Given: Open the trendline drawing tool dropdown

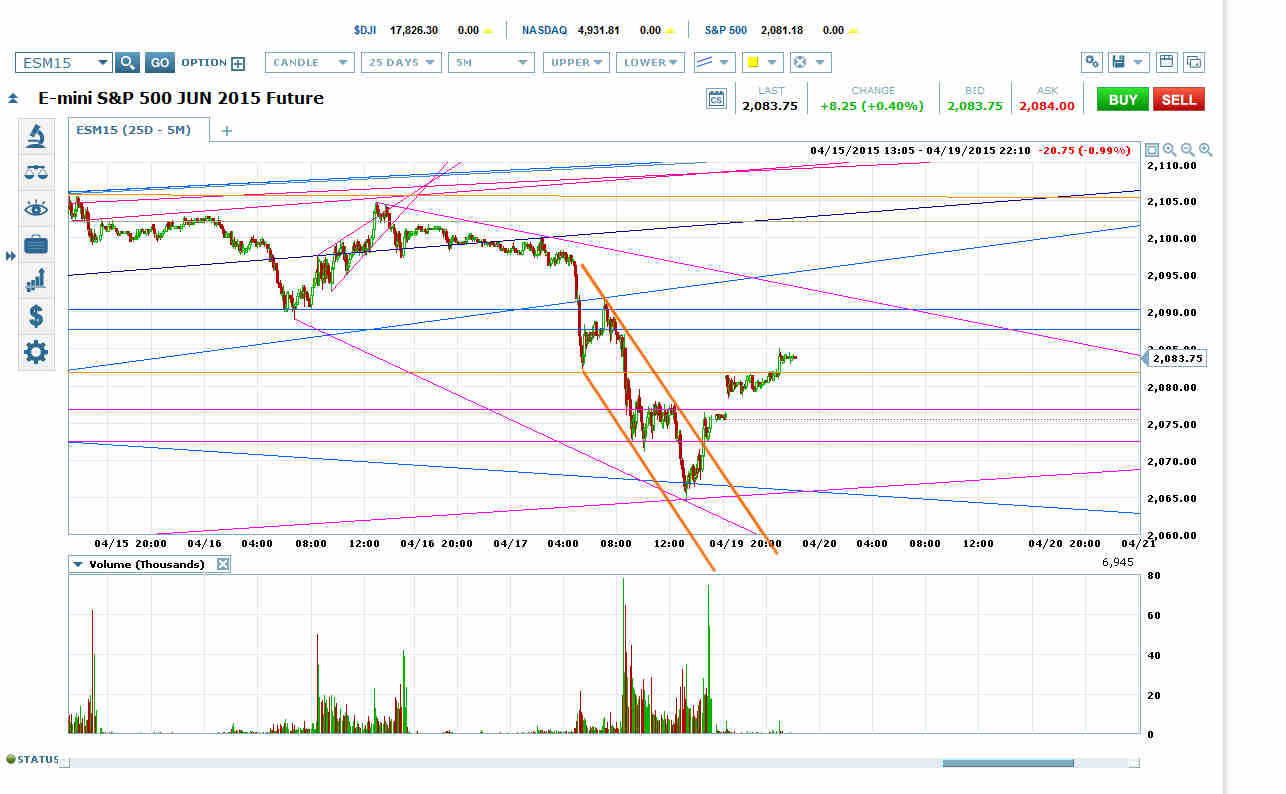Looking at the screenshot, I should (714, 63).
